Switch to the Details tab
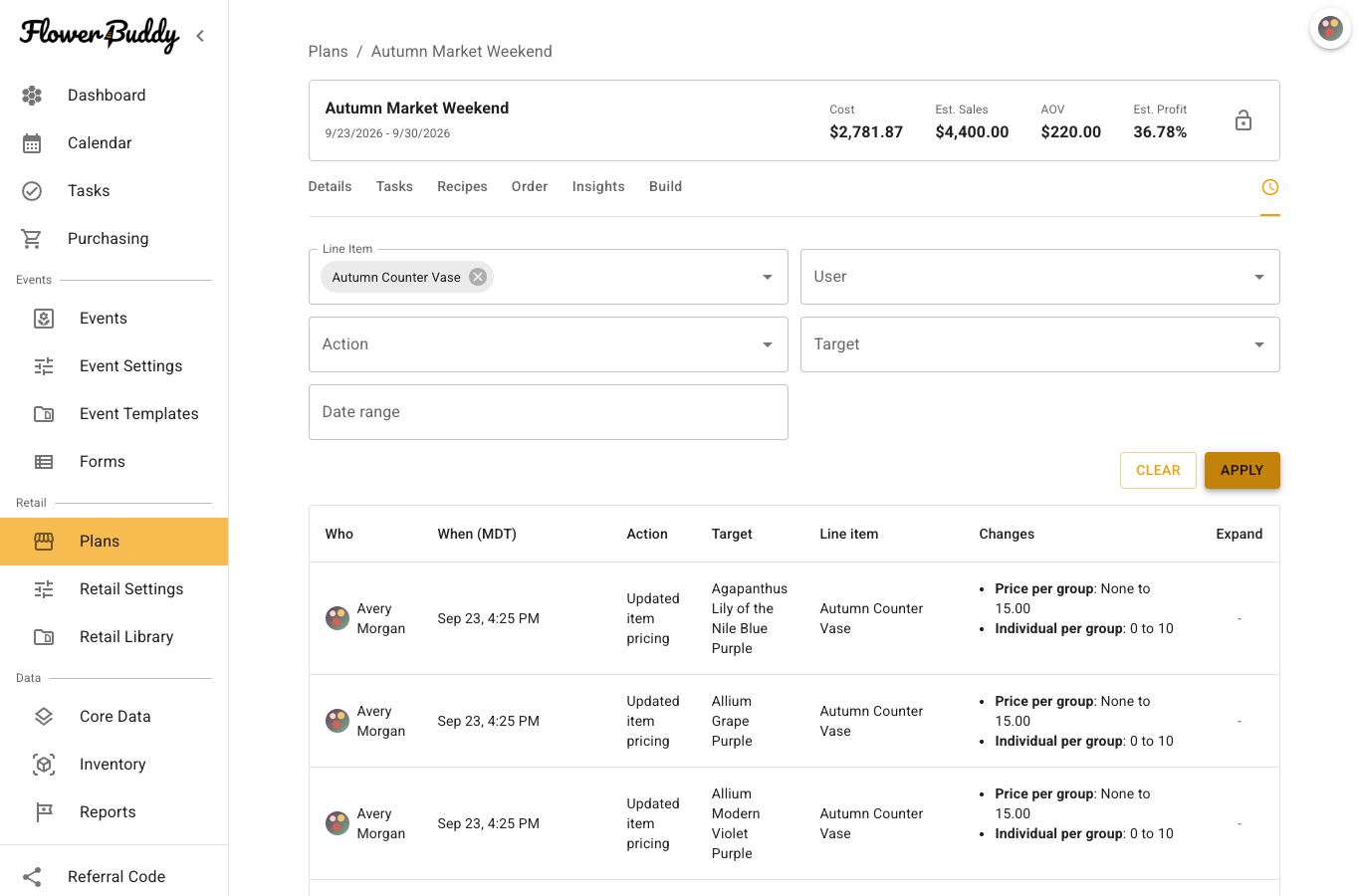 coord(331,187)
